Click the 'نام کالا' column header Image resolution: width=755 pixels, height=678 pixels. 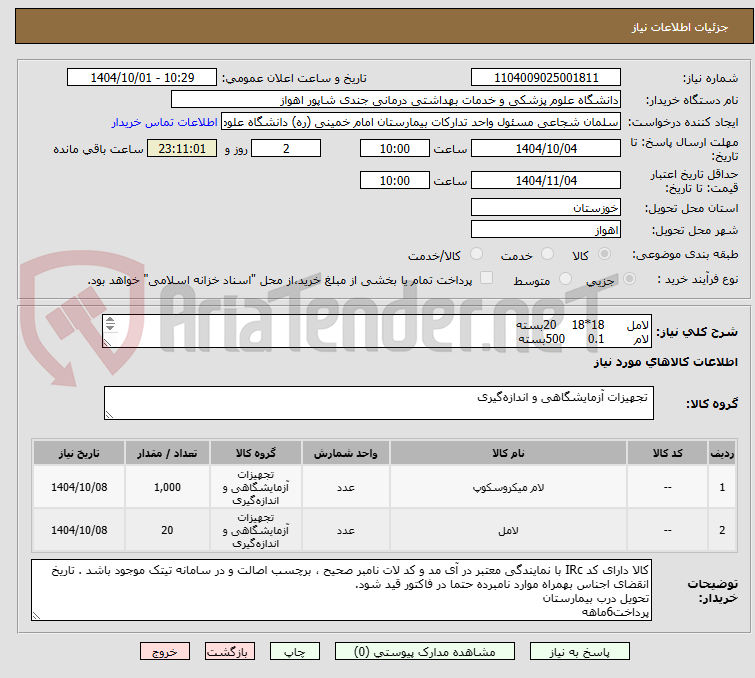tap(508, 453)
